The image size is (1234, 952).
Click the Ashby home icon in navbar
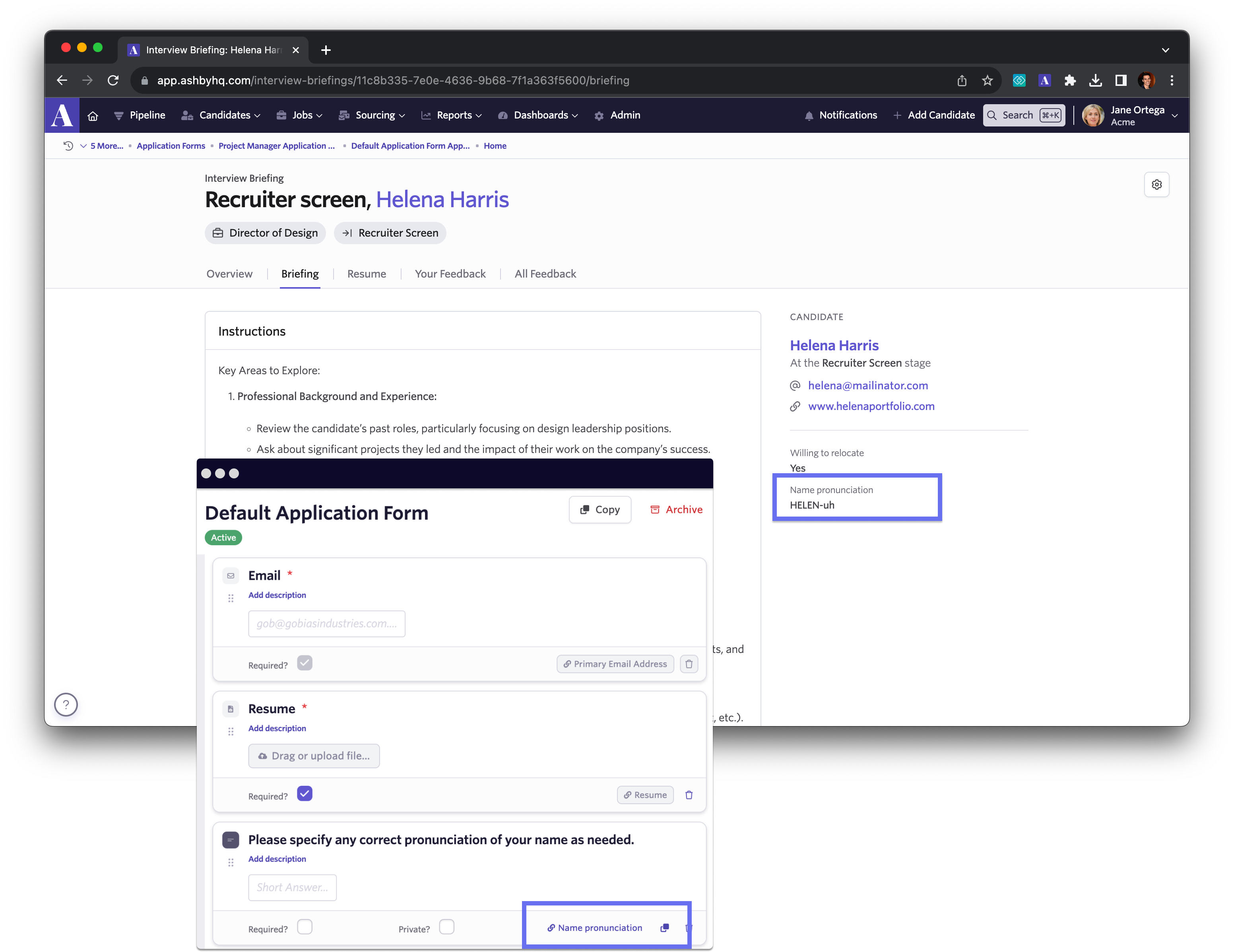tap(93, 115)
